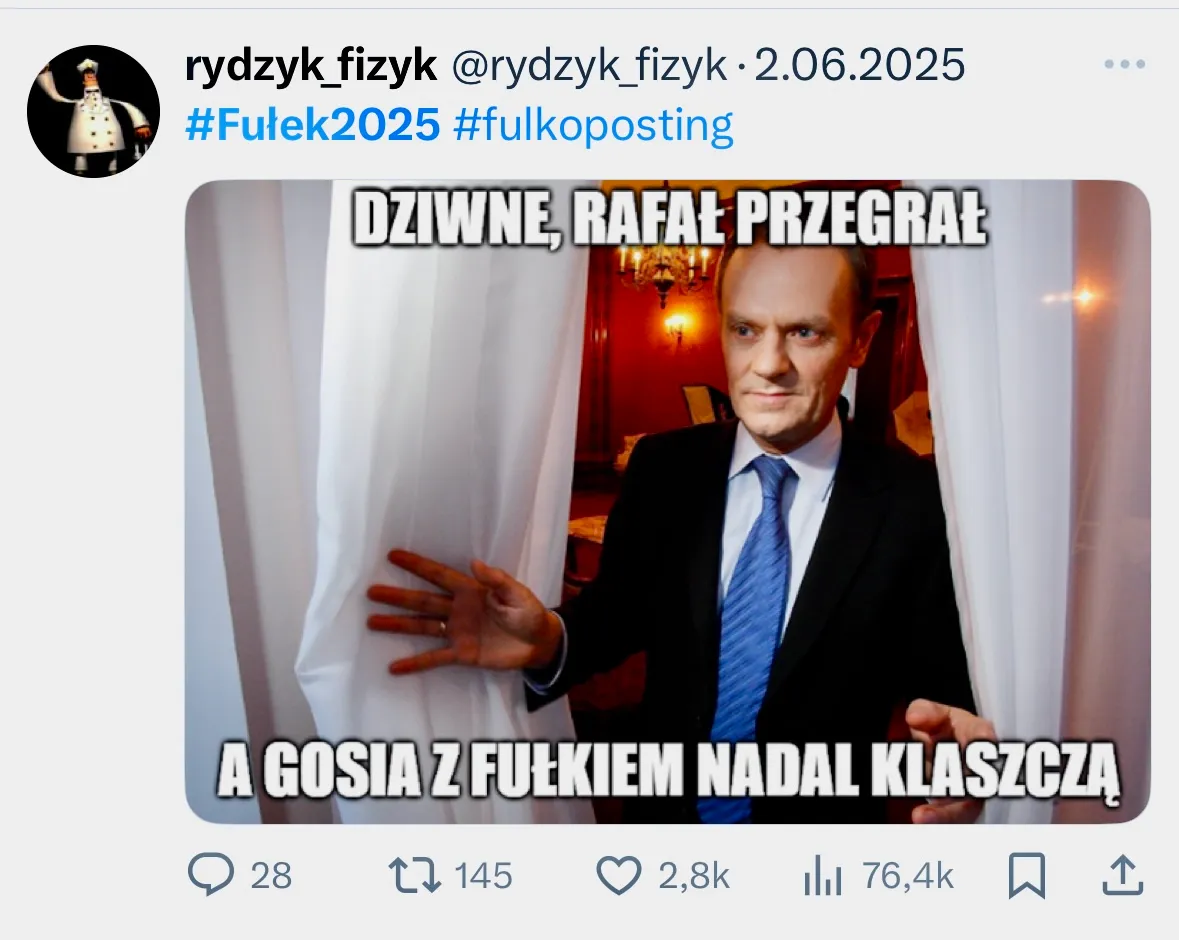Like the post with the heart icon
Viewport: 1179px width, 940px height.
tap(619, 876)
